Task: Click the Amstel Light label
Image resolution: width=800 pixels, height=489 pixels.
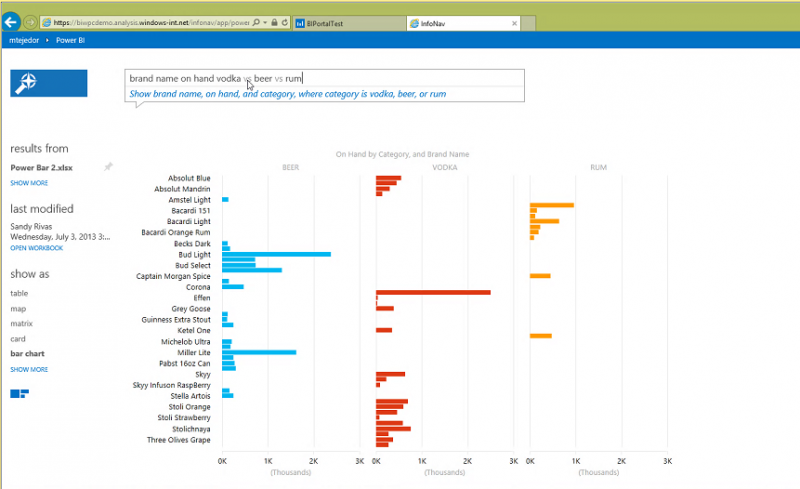Action: point(189,200)
